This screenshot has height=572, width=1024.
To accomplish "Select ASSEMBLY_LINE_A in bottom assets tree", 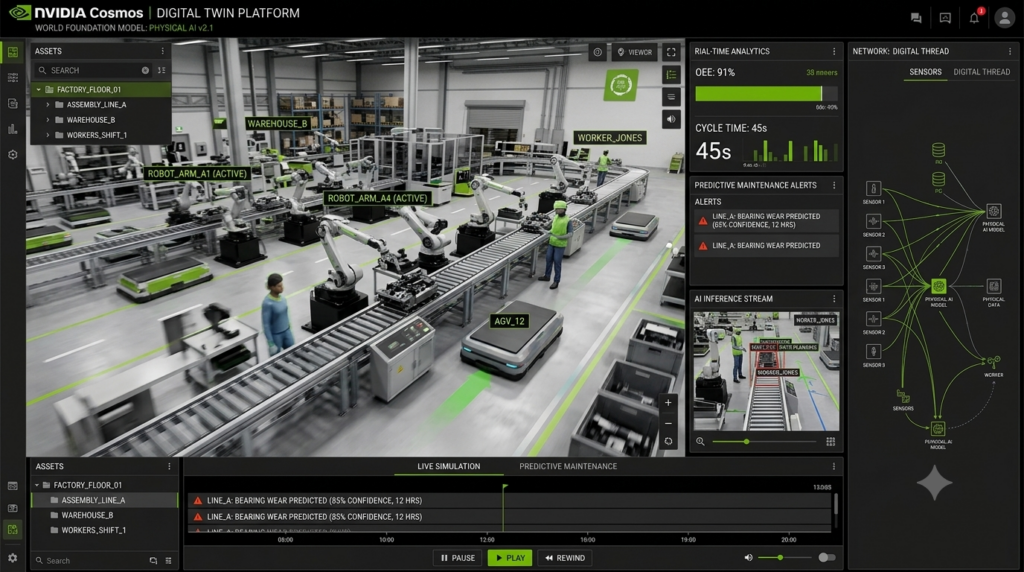I will coord(104,500).
